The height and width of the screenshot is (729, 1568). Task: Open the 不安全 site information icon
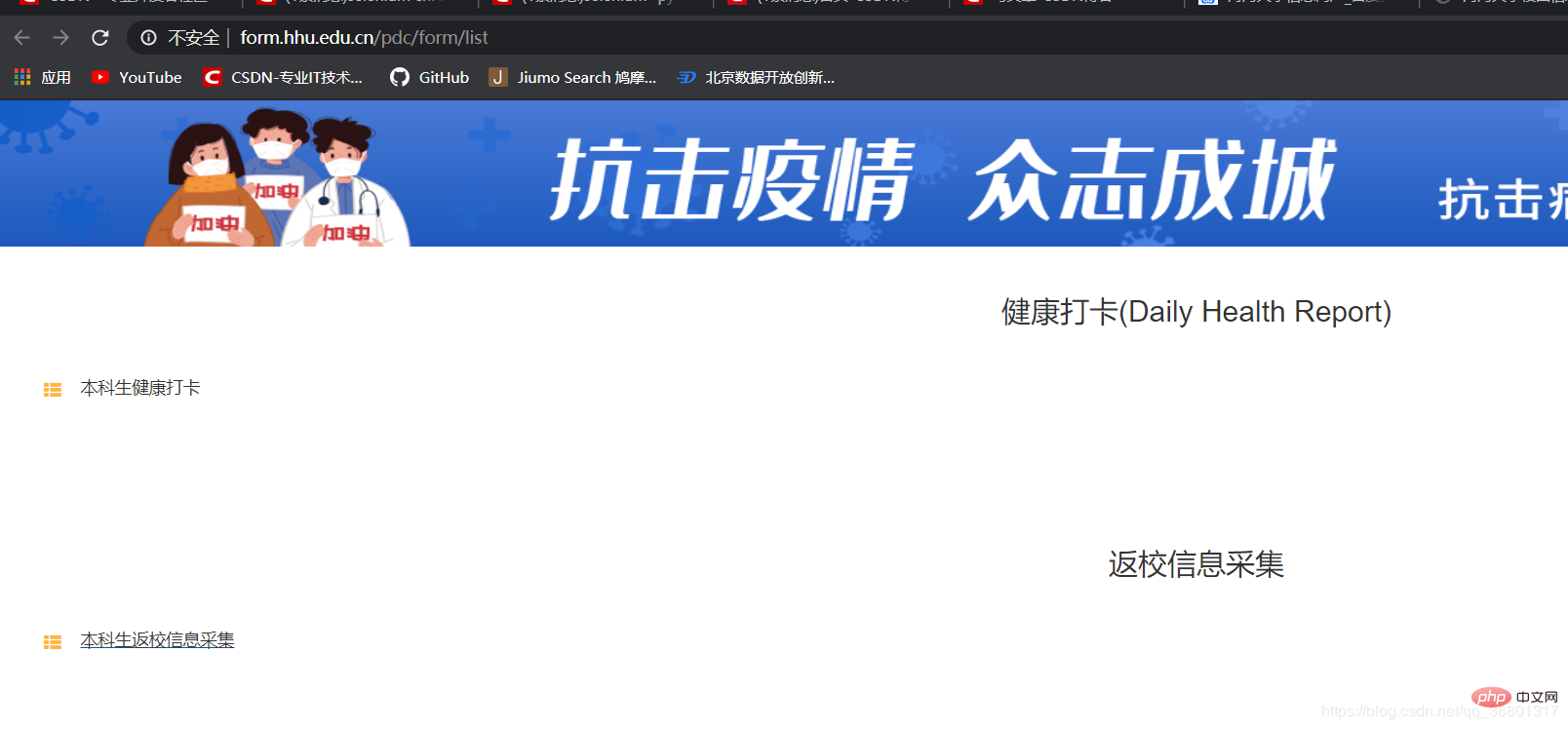point(148,38)
